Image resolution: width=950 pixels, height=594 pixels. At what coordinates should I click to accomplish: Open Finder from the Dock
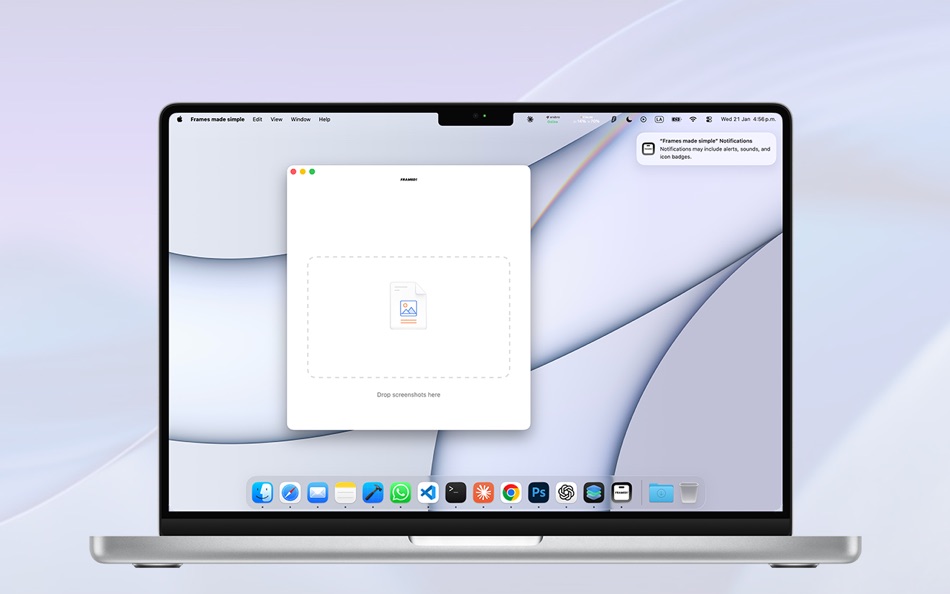(262, 492)
